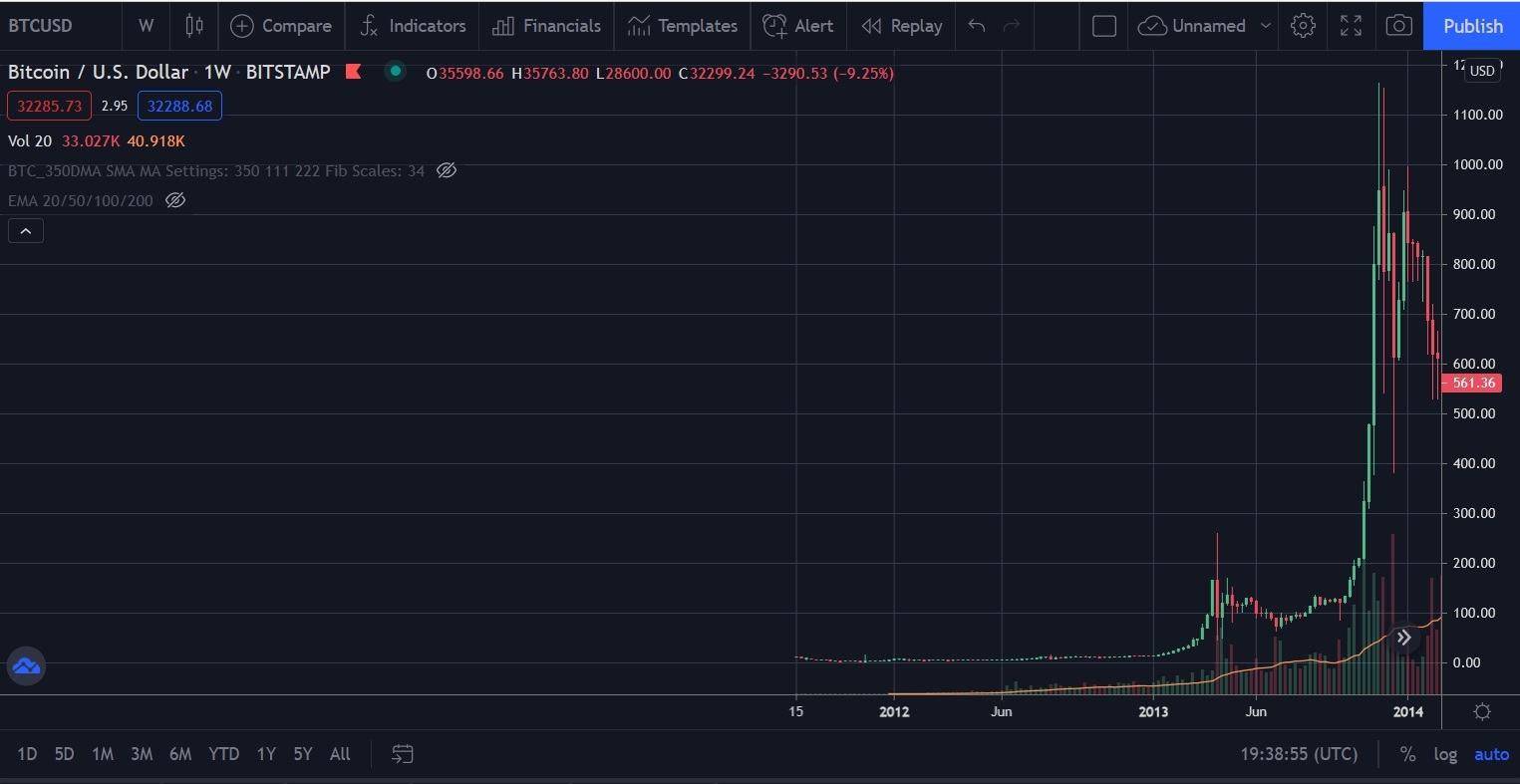Undo the last chart action

click(x=977, y=26)
